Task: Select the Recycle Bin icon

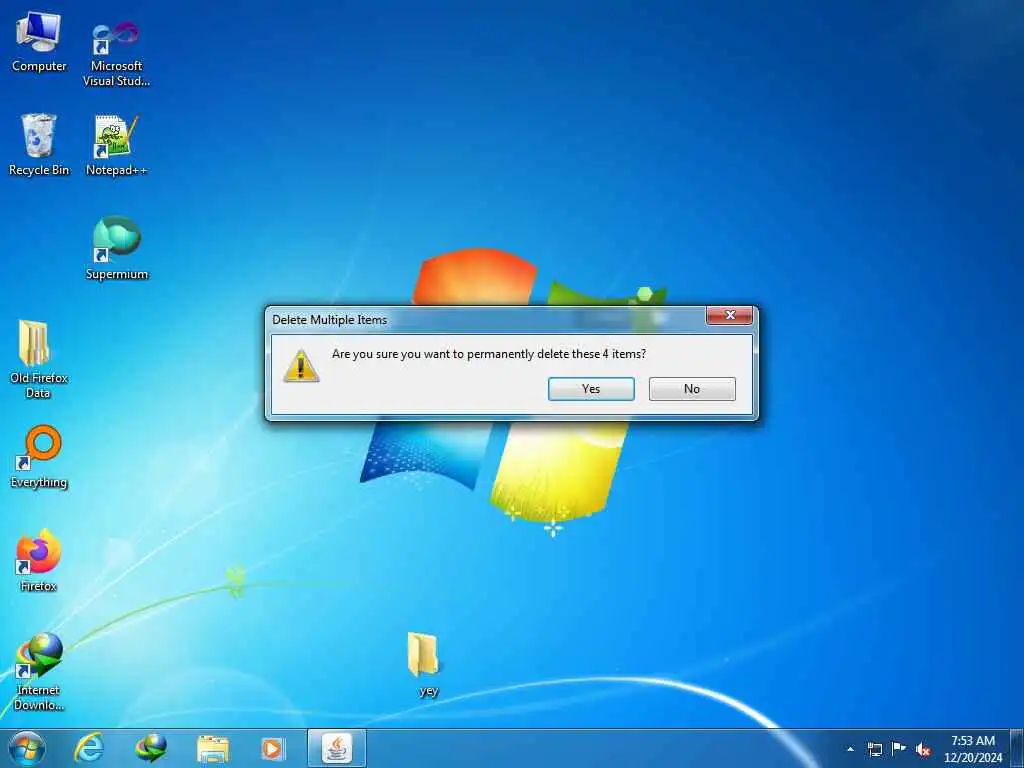Action: (x=39, y=144)
